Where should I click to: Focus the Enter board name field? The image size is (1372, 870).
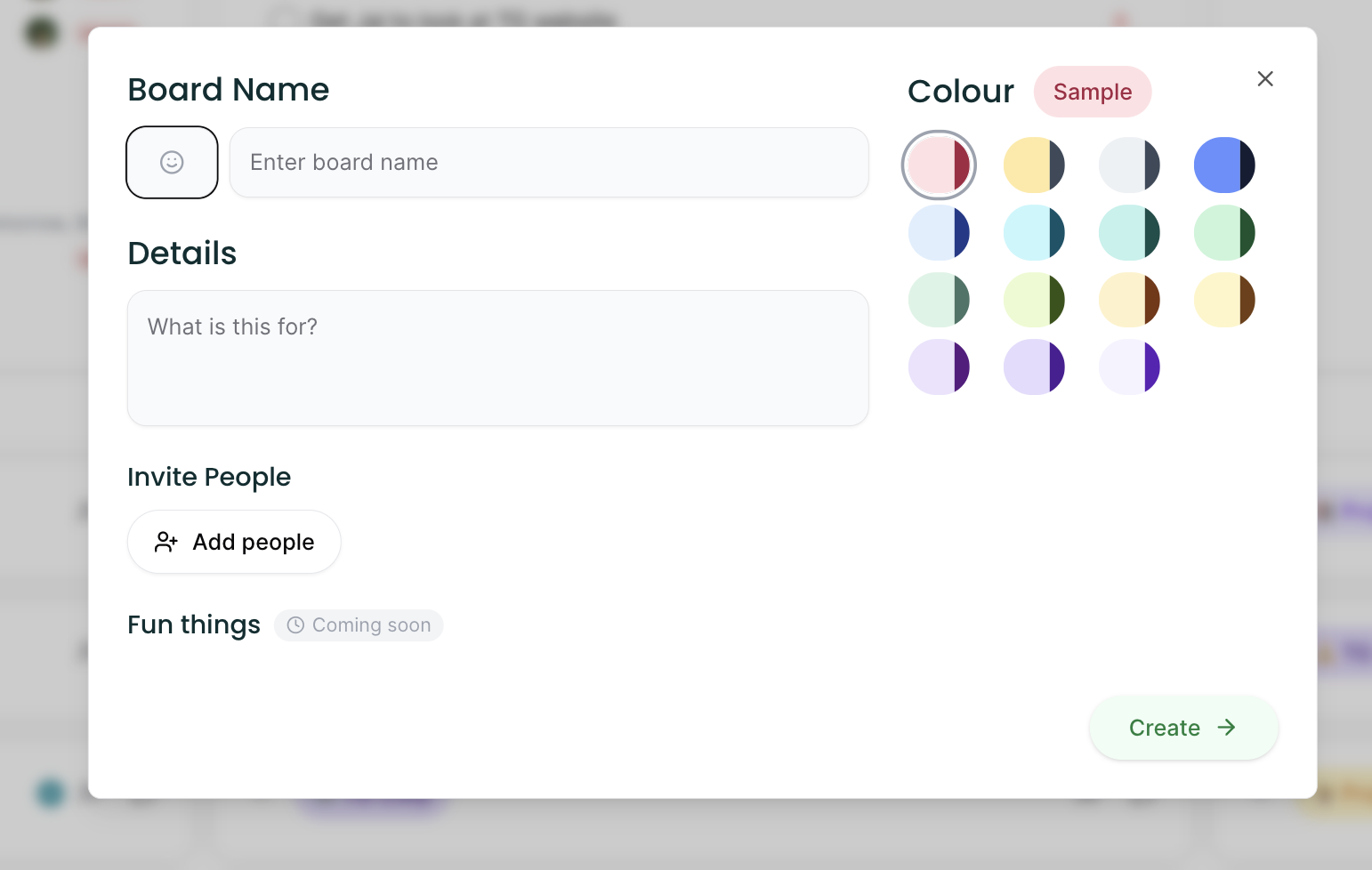(549, 162)
